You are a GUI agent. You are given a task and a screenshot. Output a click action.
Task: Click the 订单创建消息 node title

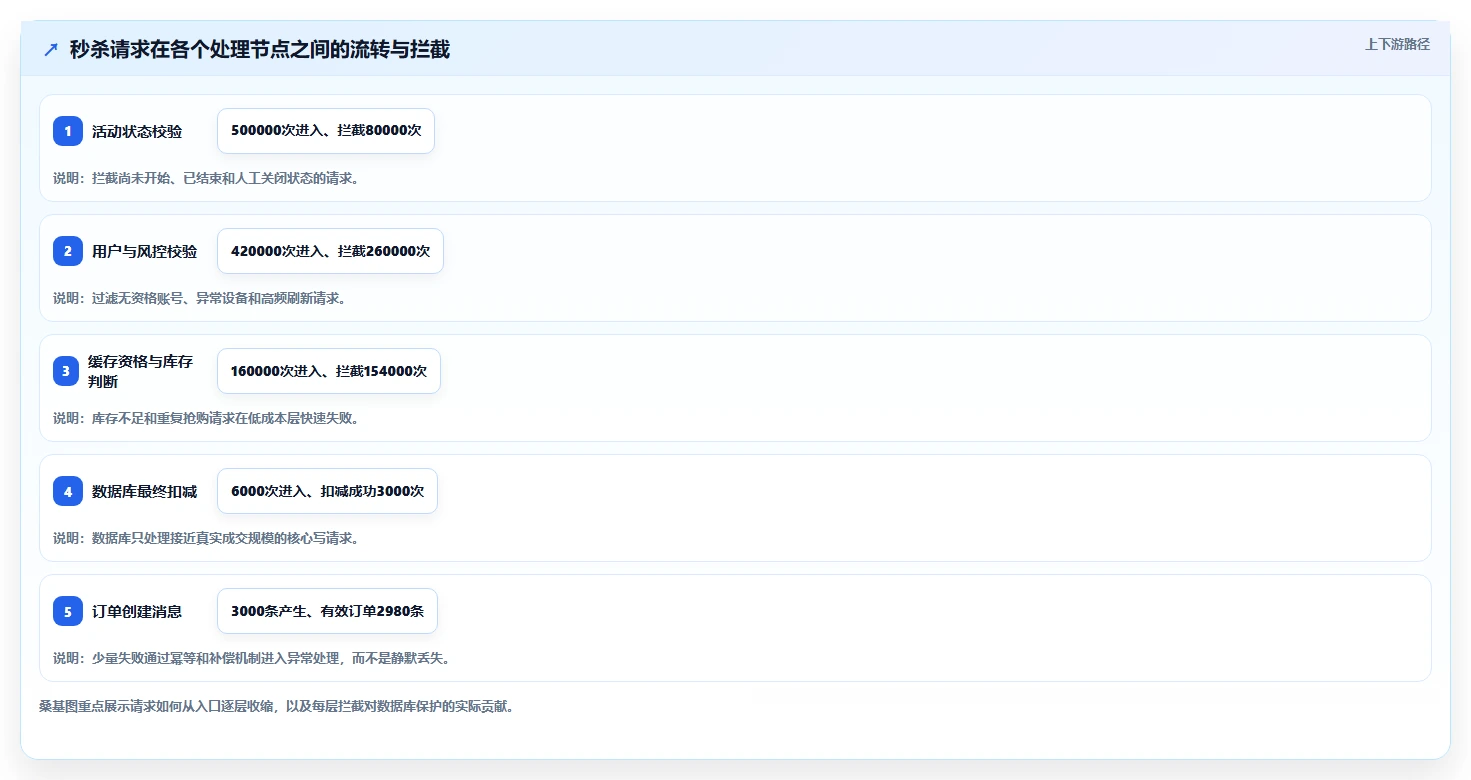(137, 611)
